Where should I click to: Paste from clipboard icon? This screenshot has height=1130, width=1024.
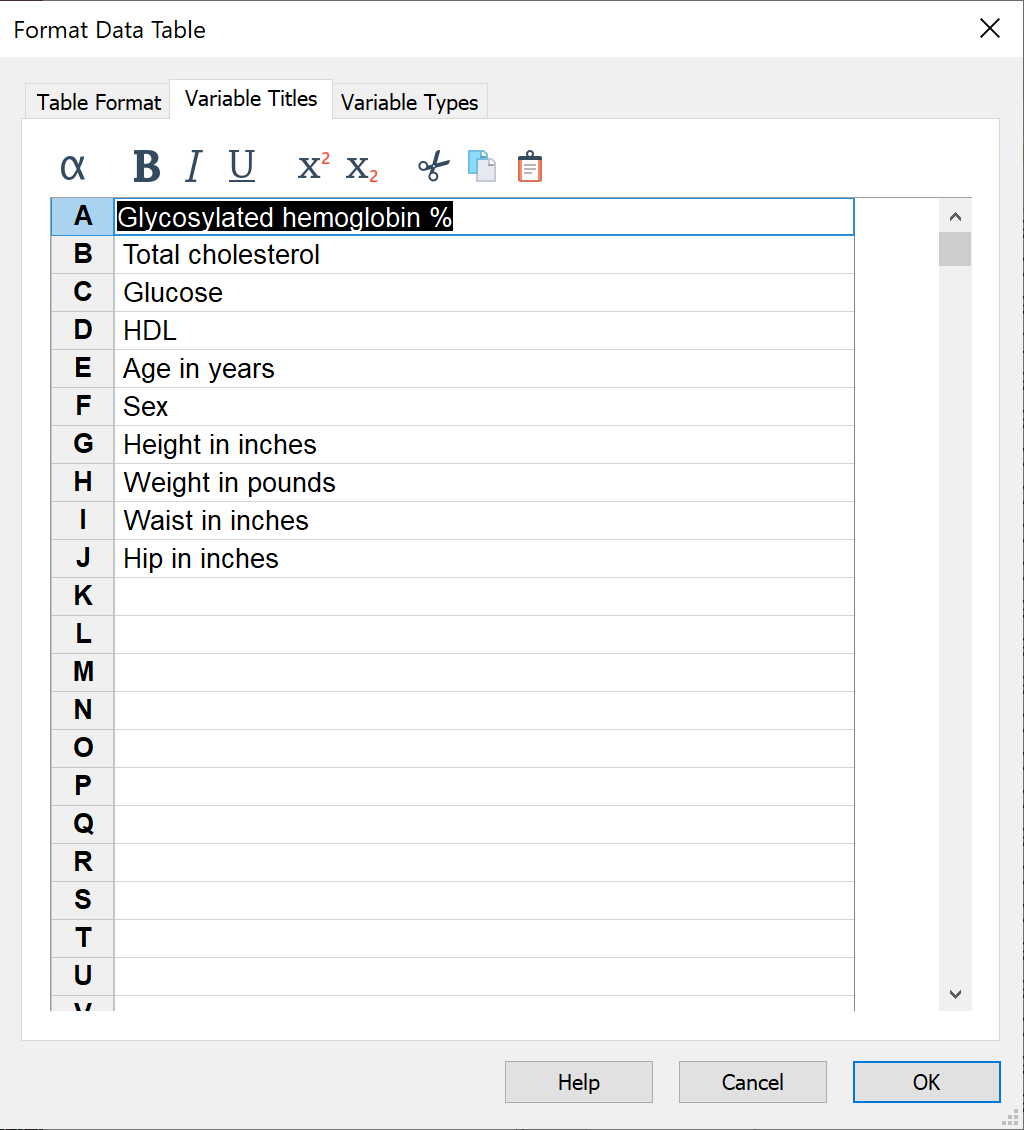point(529,167)
